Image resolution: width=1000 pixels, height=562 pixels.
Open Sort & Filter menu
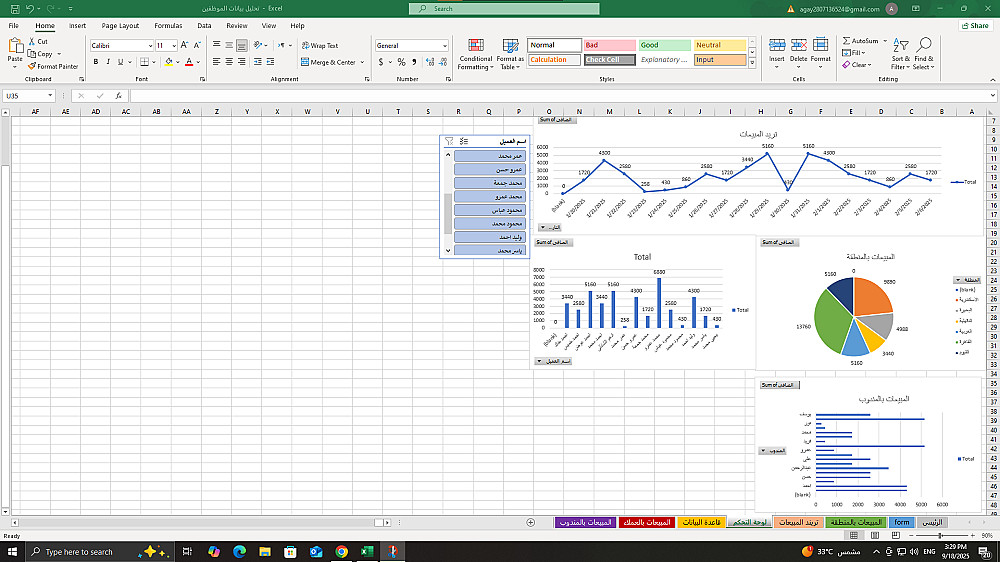[901, 54]
